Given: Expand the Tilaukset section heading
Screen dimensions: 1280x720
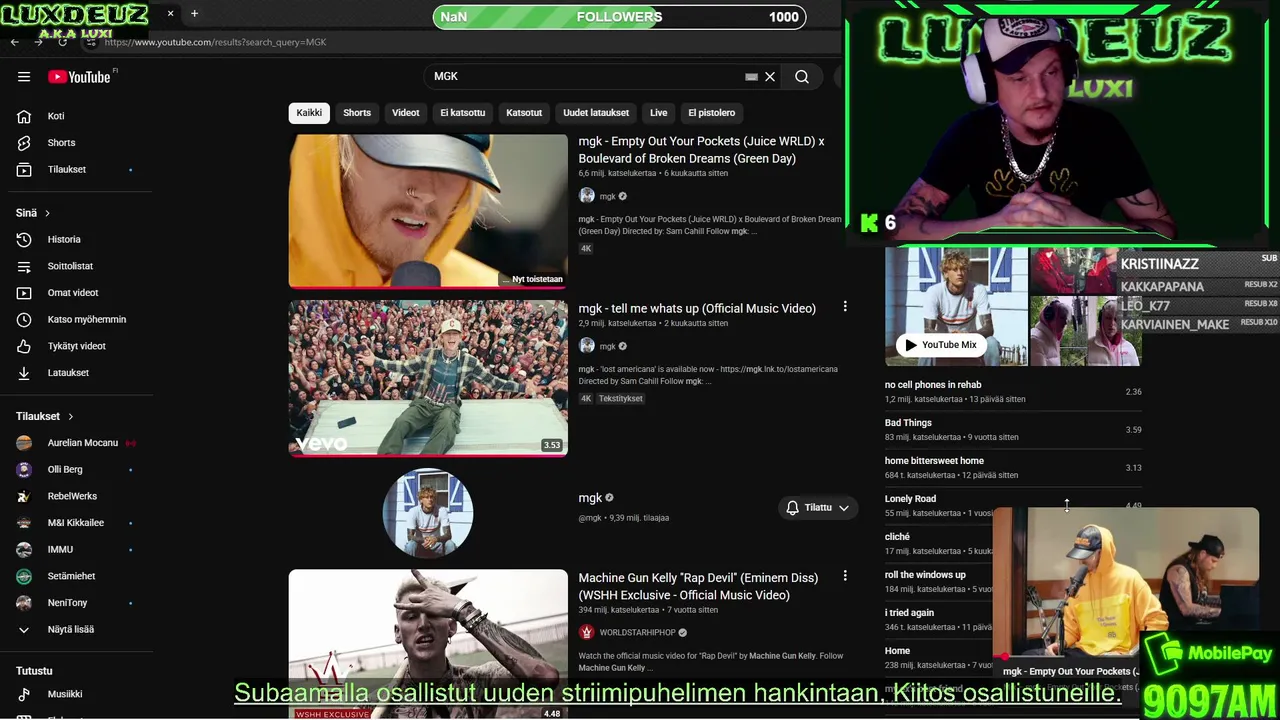Looking at the screenshot, I should (x=45, y=416).
